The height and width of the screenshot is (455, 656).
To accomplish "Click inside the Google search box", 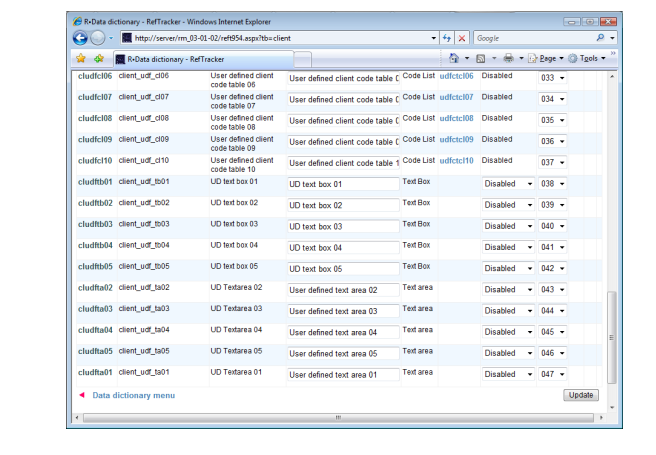I will [534, 38].
